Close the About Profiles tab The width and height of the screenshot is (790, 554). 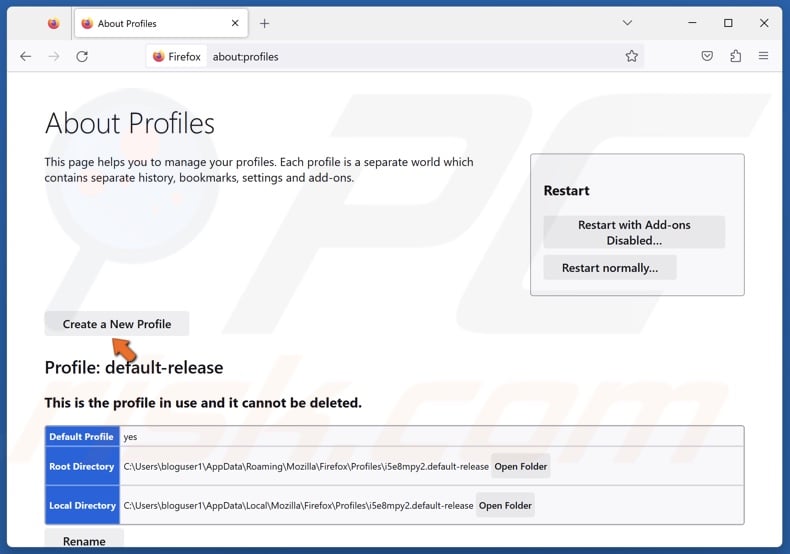point(235,23)
